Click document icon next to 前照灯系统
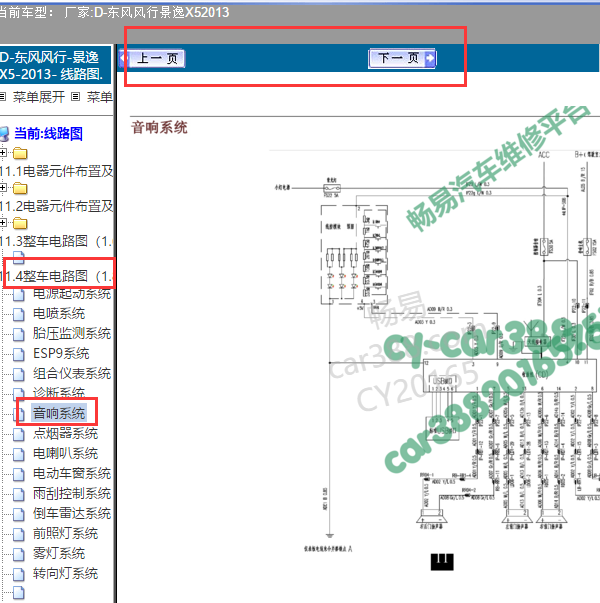 coord(18,534)
